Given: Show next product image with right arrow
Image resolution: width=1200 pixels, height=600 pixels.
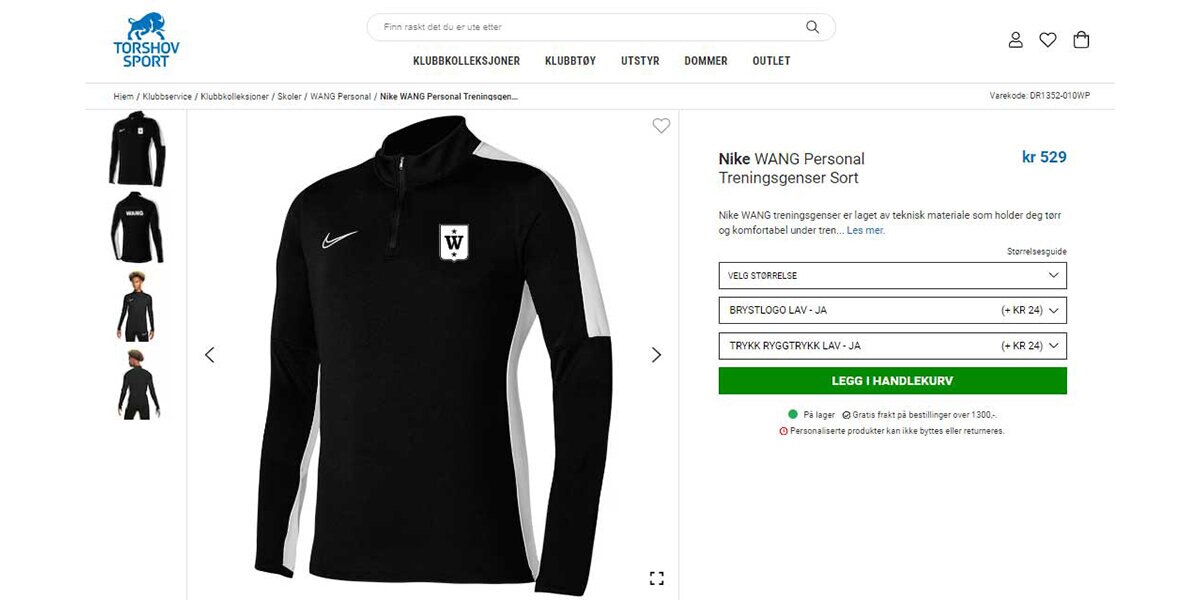Looking at the screenshot, I should pos(656,355).
